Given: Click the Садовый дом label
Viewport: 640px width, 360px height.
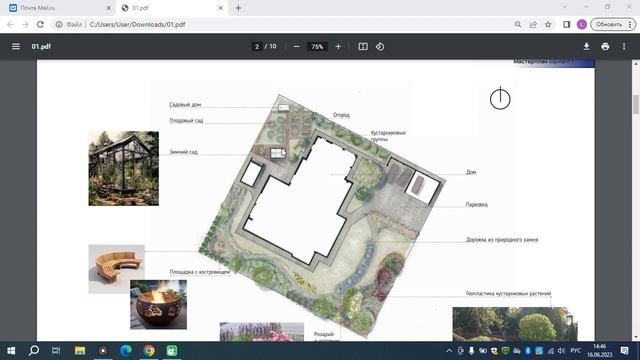Looking at the screenshot, I should (185, 105).
